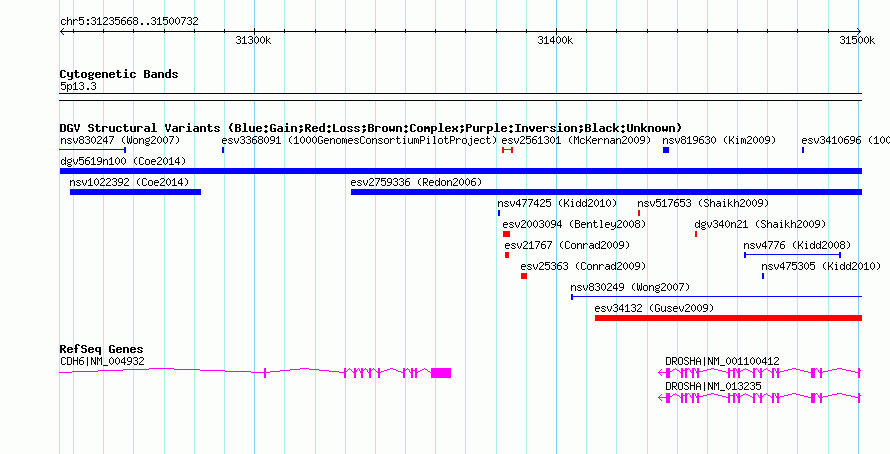Screen dimensions: 890x454
Task: Select the dgv340n21 (Shaikh2009) label
Action: (761, 224)
